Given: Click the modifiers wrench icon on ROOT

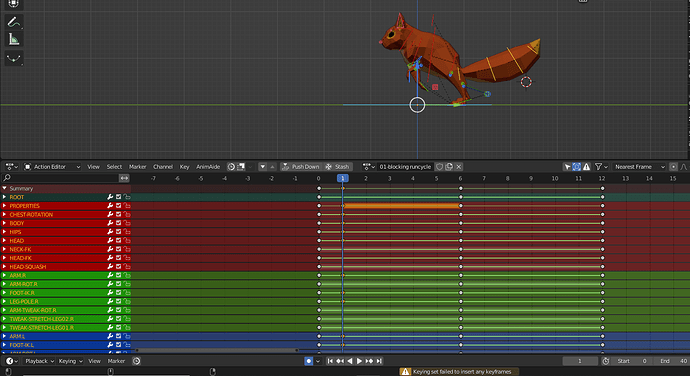Looking at the screenshot, I should (x=110, y=197).
